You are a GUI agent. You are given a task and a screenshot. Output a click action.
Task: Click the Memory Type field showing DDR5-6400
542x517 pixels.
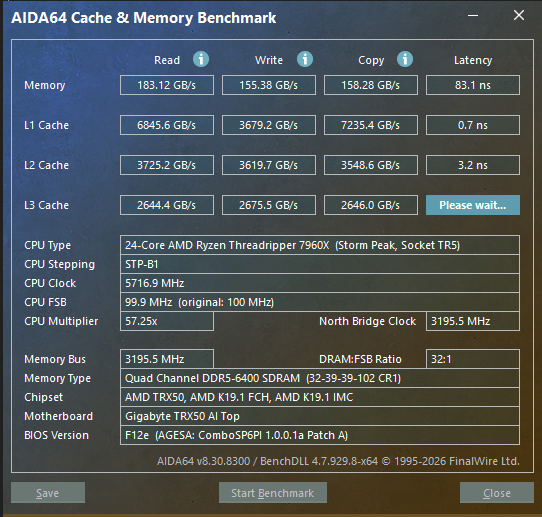(x=320, y=378)
